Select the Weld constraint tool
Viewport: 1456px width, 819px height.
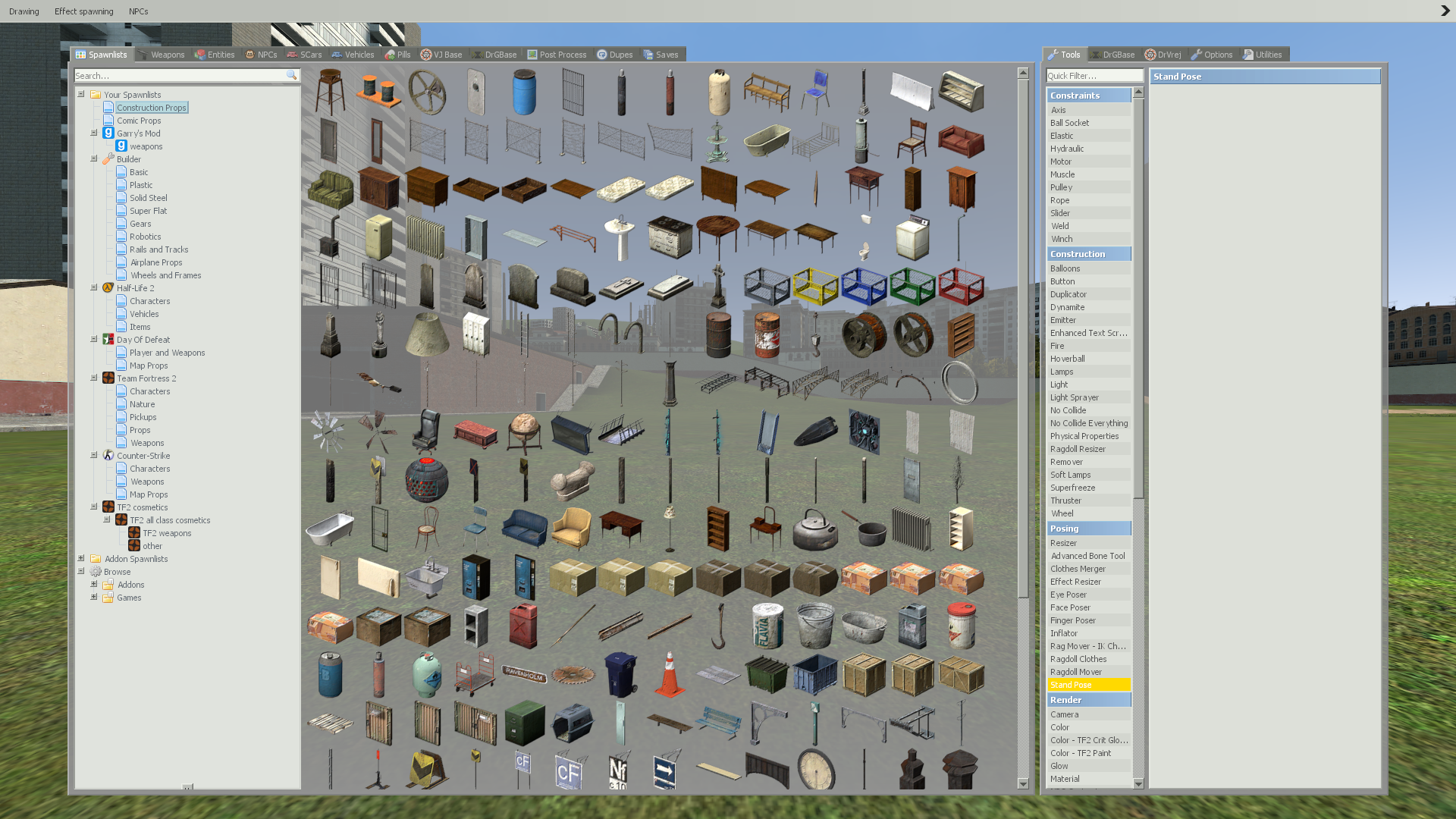pyautogui.click(x=1089, y=226)
